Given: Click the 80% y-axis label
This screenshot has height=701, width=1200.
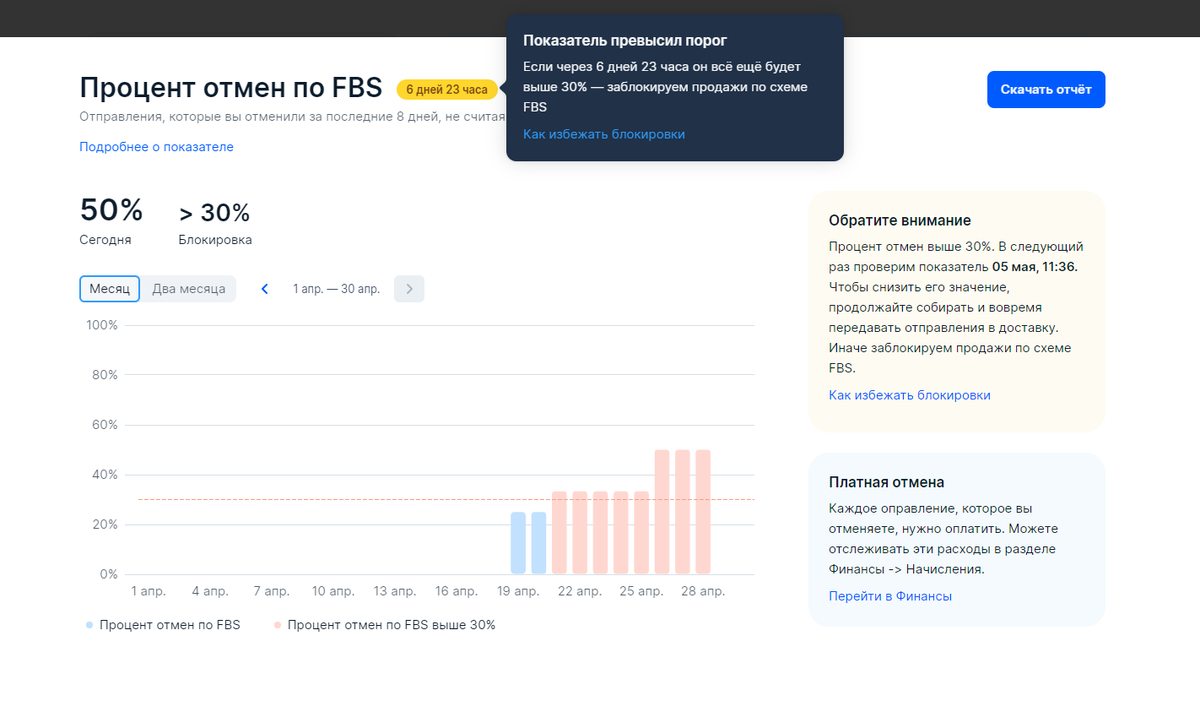Looking at the screenshot, I should (106, 375).
